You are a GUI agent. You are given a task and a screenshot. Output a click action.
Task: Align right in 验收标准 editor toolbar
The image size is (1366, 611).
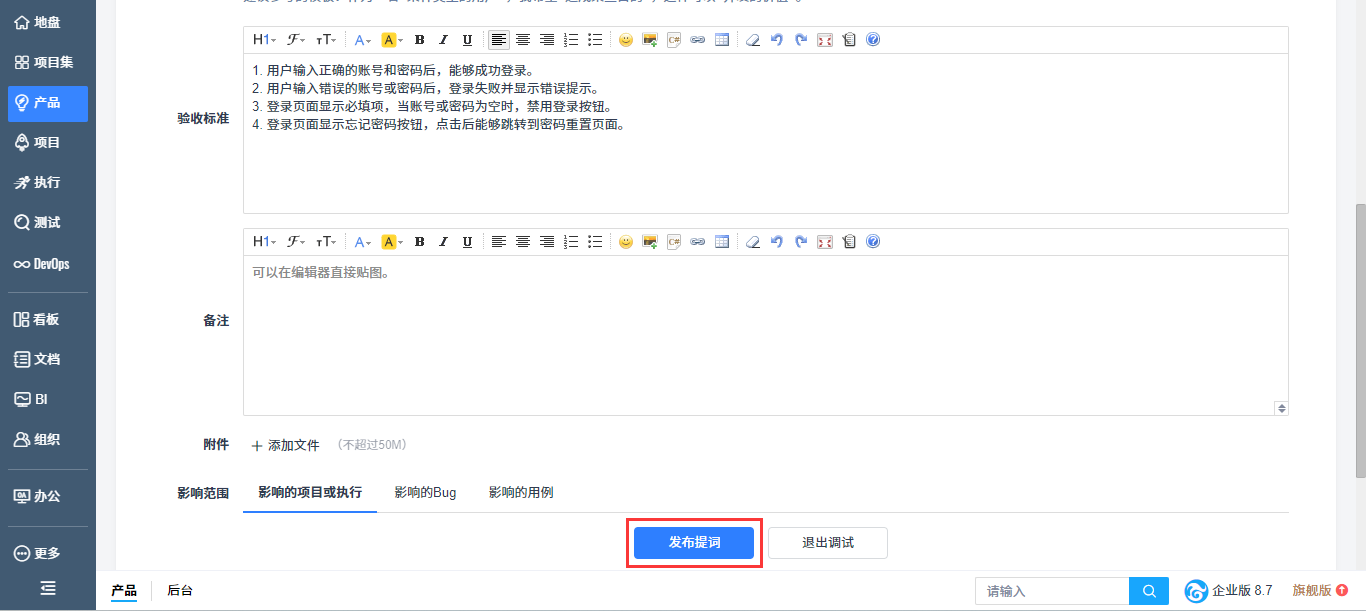tap(547, 40)
